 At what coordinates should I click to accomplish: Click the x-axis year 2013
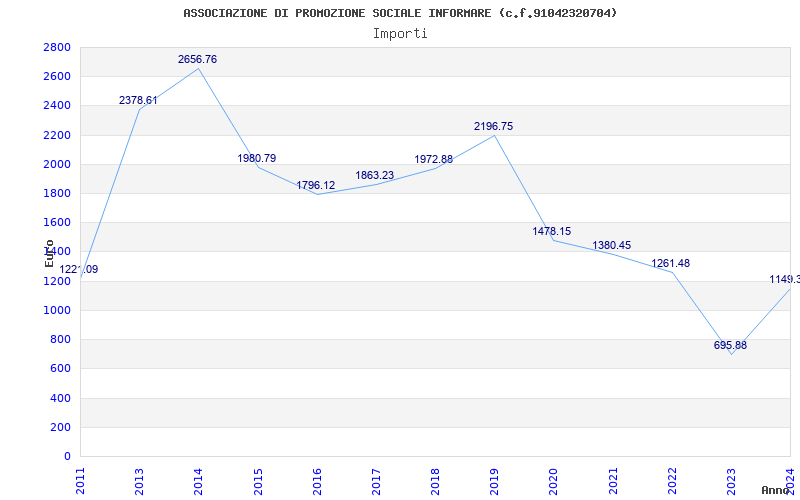pos(139,482)
